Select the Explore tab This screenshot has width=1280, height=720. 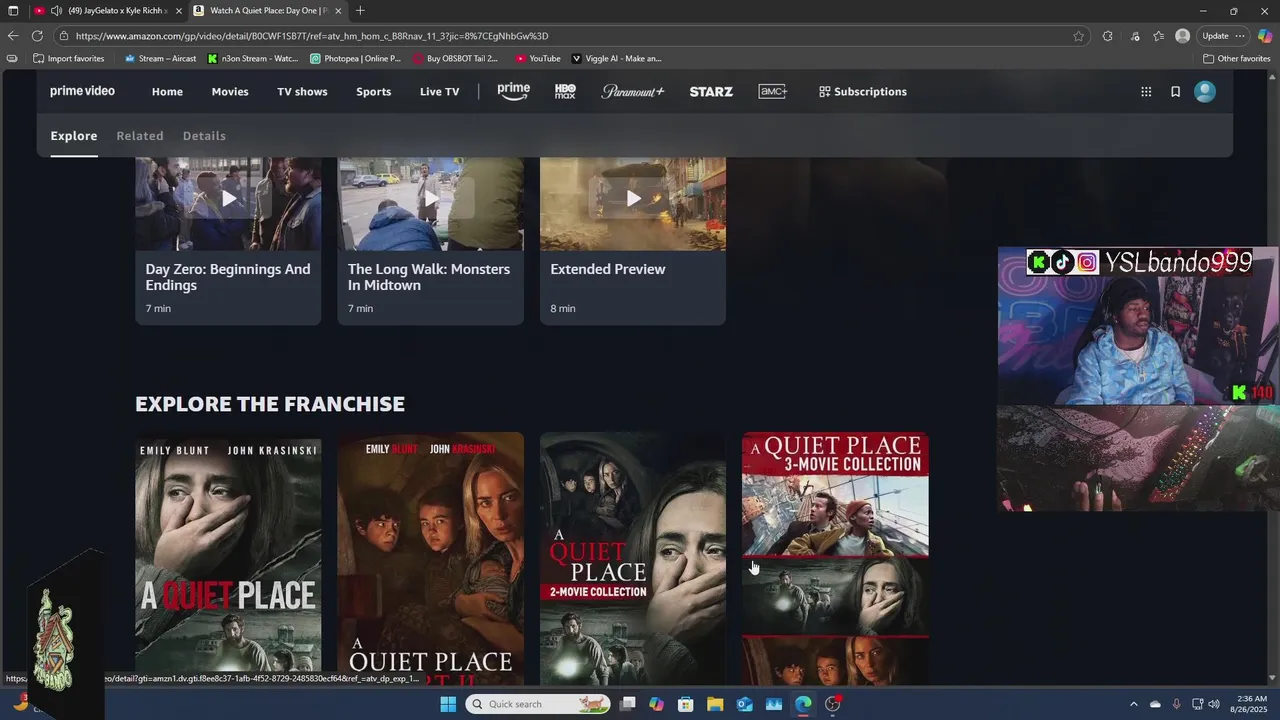point(74,136)
